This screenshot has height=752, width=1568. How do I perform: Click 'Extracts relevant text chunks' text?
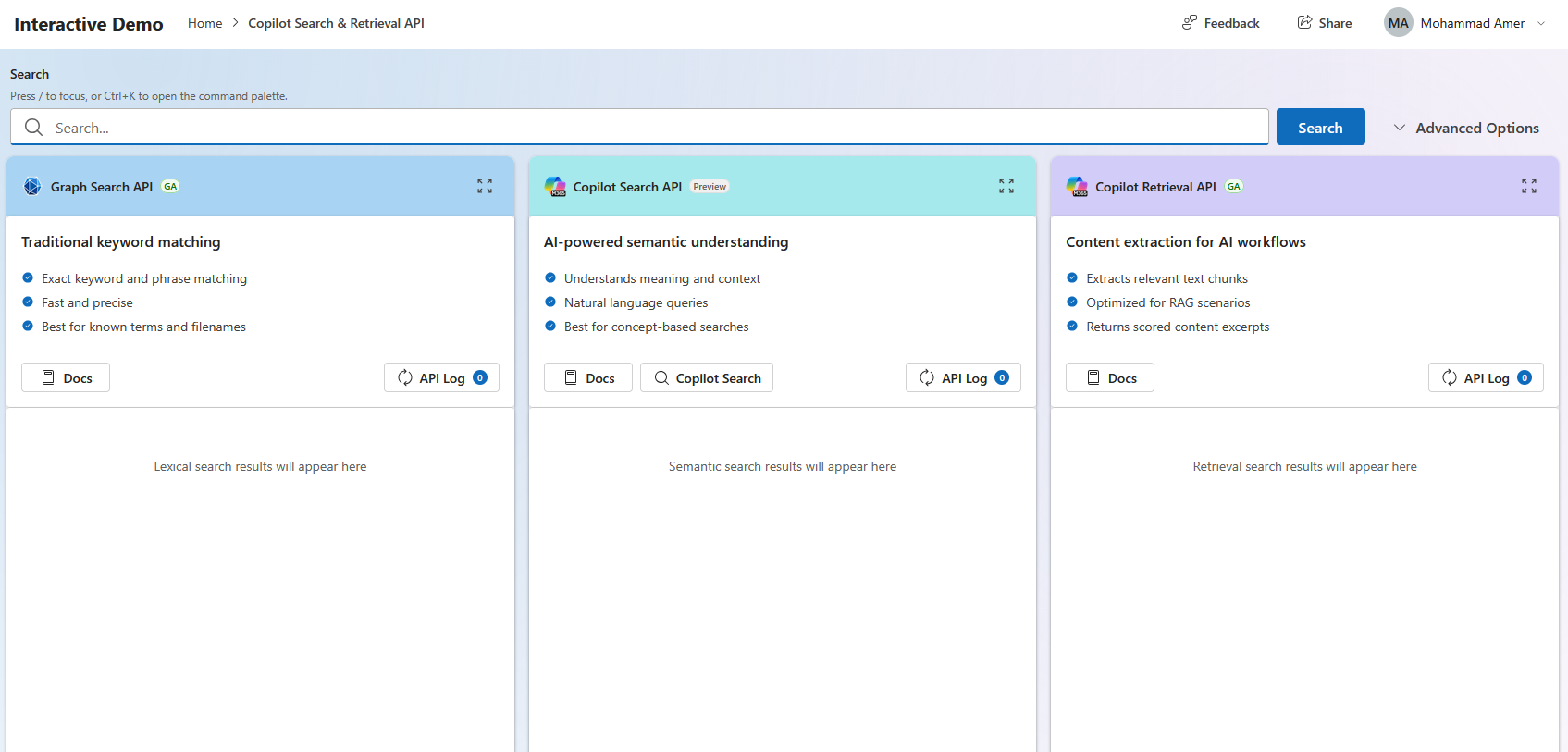click(x=1167, y=278)
